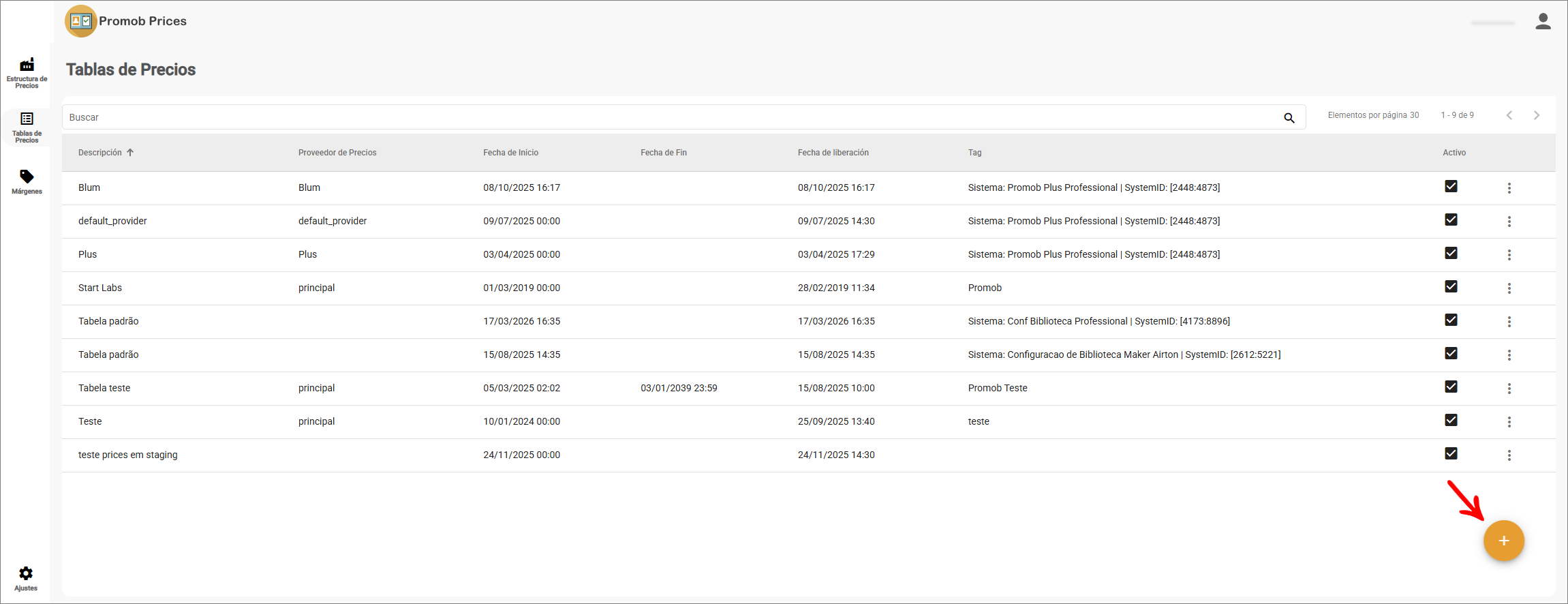This screenshot has width=1568, height=604.
Task: Open more options menu for Plus row
Action: coord(1509,255)
